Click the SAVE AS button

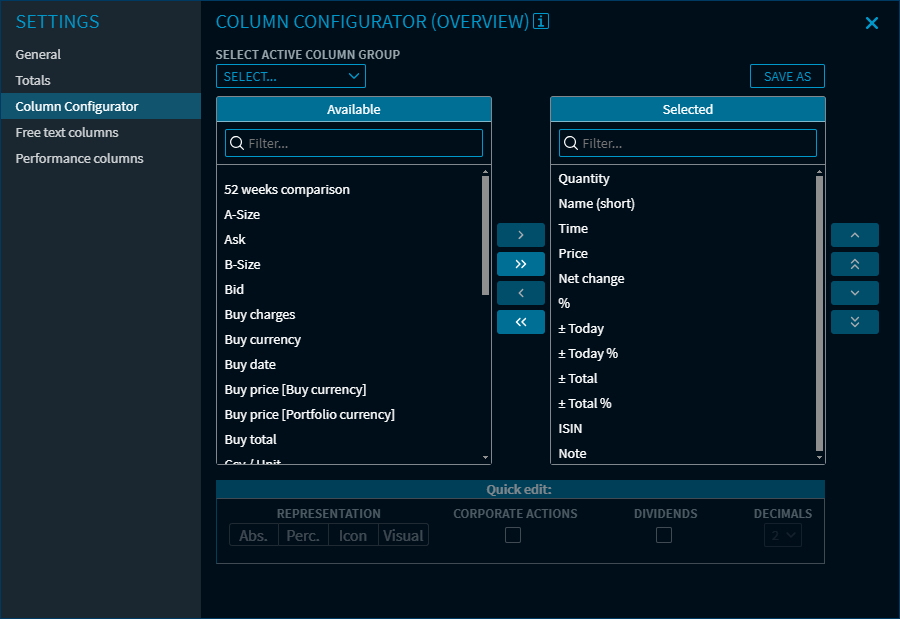787,75
